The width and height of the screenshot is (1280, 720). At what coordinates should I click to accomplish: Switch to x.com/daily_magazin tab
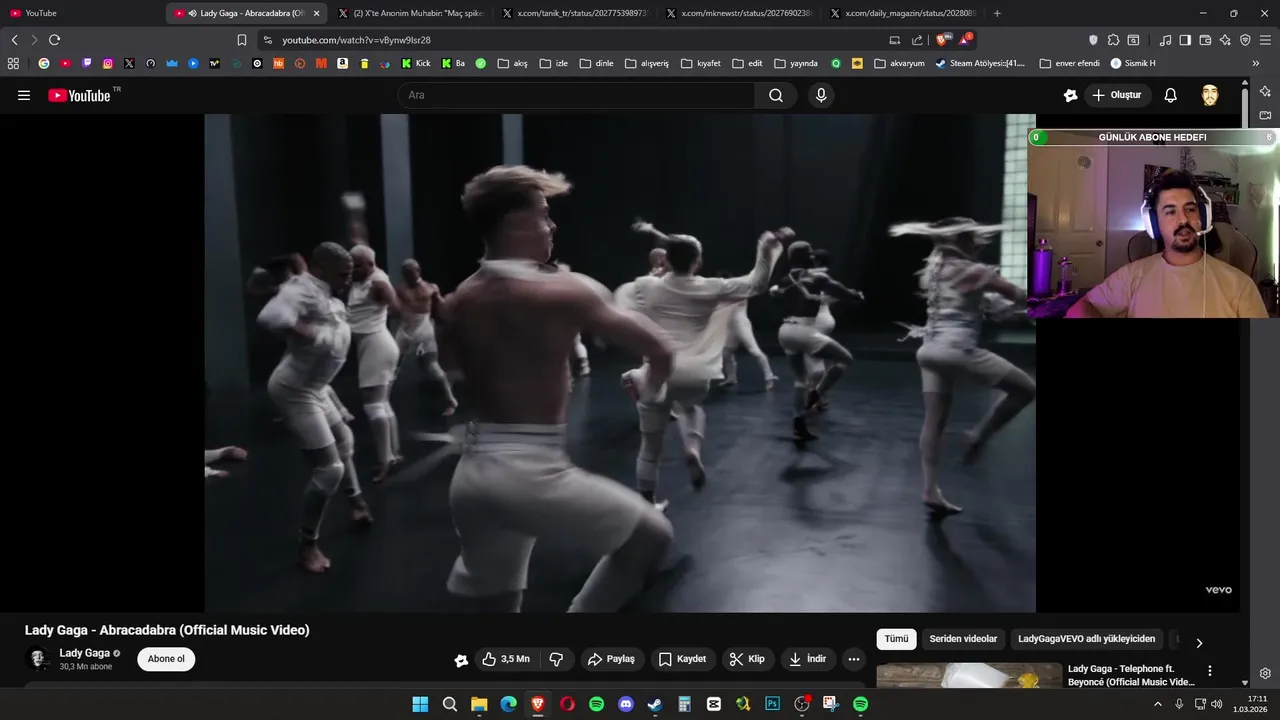[904, 13]
